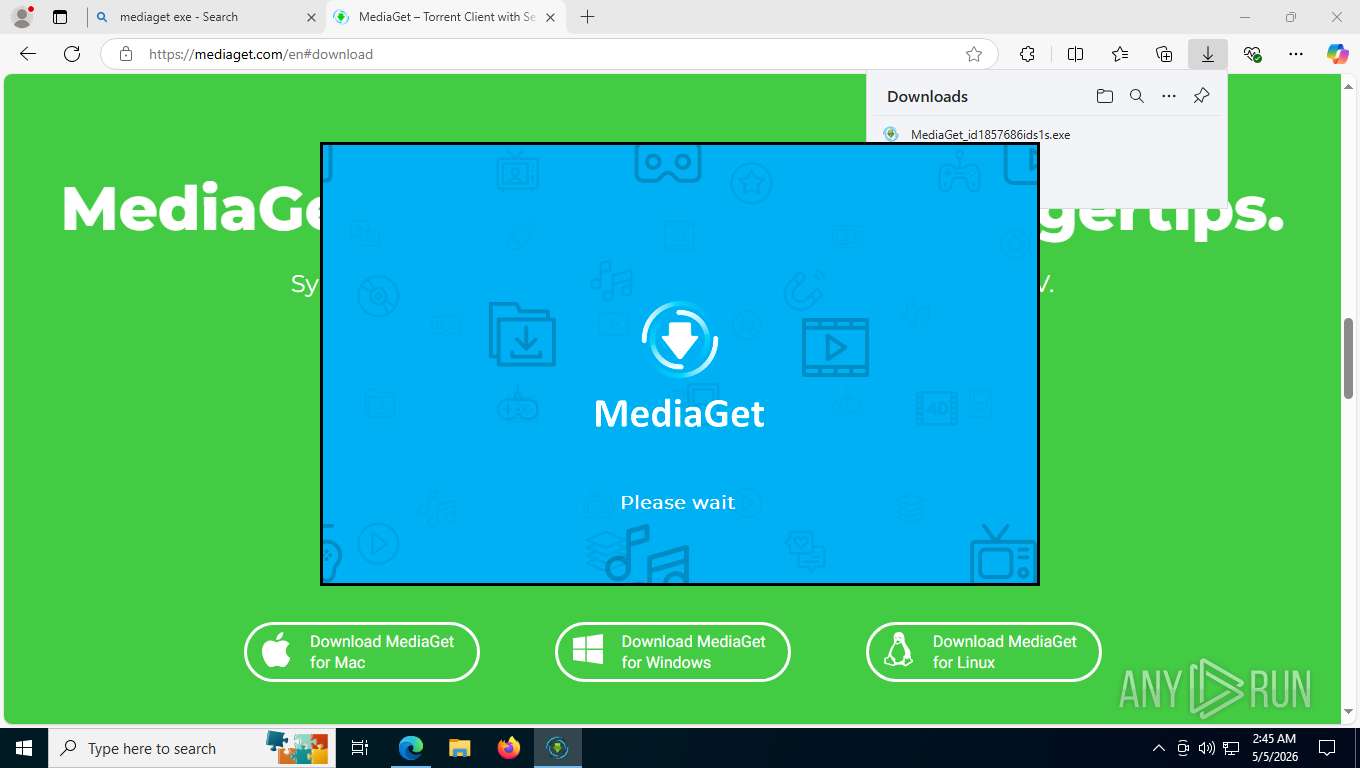This screenshot has width=1360, height=768.
Task: Click the address bar showing mediaget.com
Action: pyautogui.click(x=548, y=54)
